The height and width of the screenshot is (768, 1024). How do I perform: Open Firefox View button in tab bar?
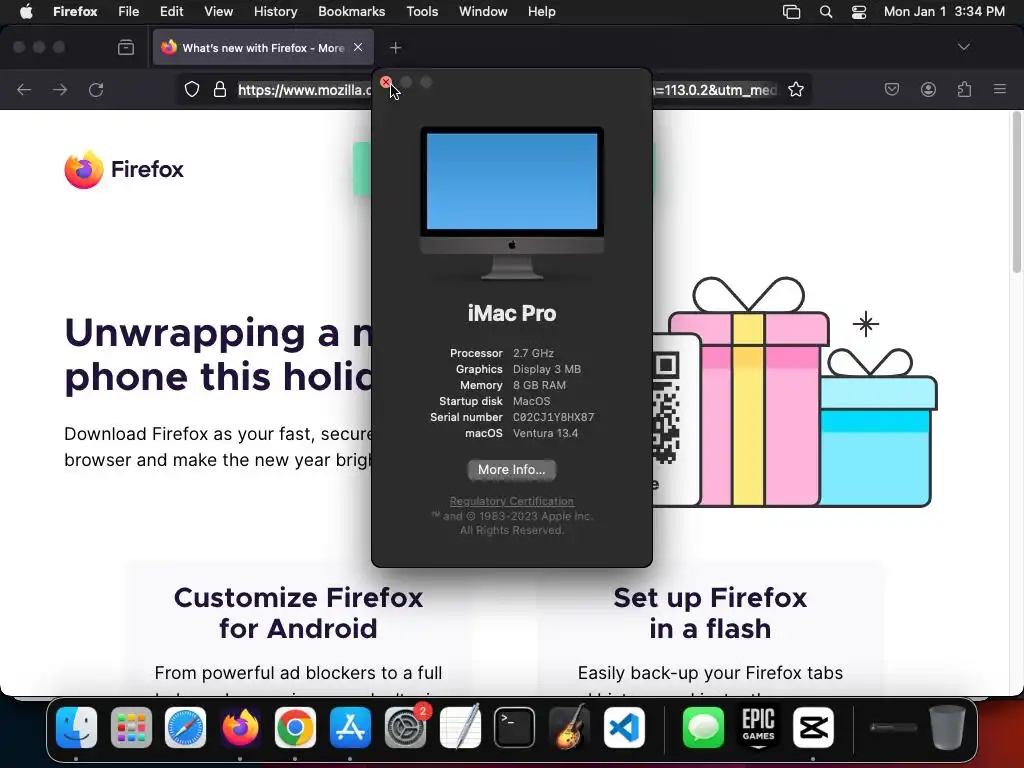pos(126,48)
